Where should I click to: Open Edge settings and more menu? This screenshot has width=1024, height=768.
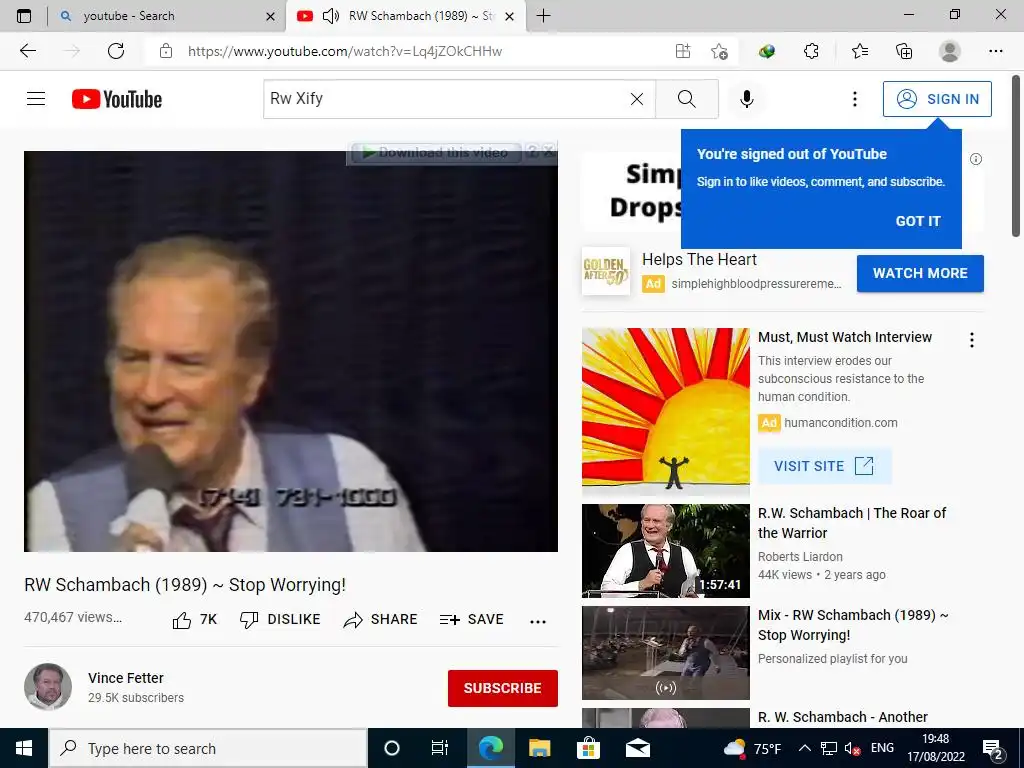pos(995,51)
